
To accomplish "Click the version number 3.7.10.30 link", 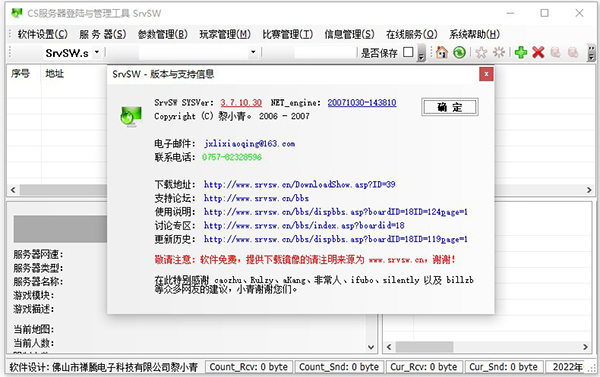I will coord(241,103).
